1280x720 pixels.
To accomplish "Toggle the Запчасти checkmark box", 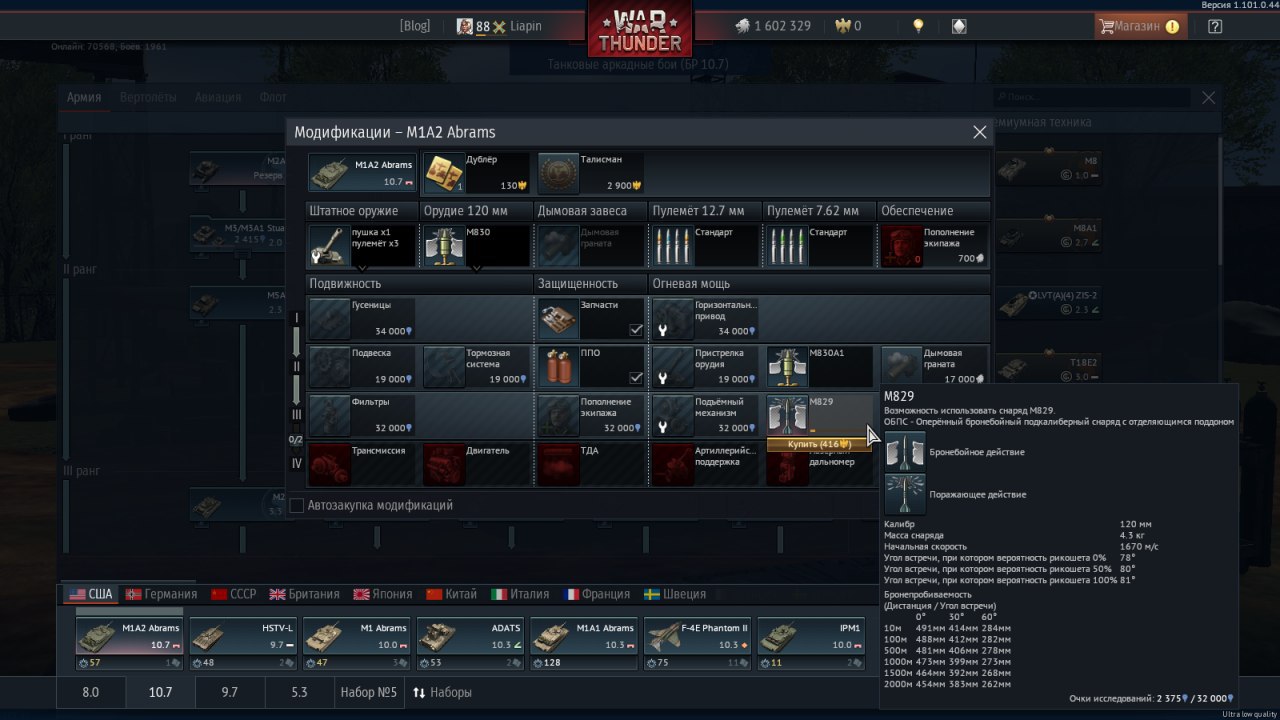I will (x=636, y=330).
